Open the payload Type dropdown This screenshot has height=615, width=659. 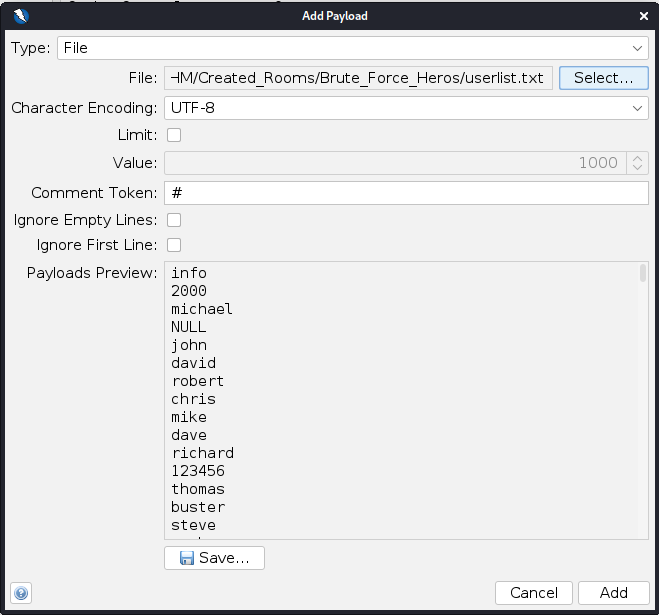tap(352, 47)
